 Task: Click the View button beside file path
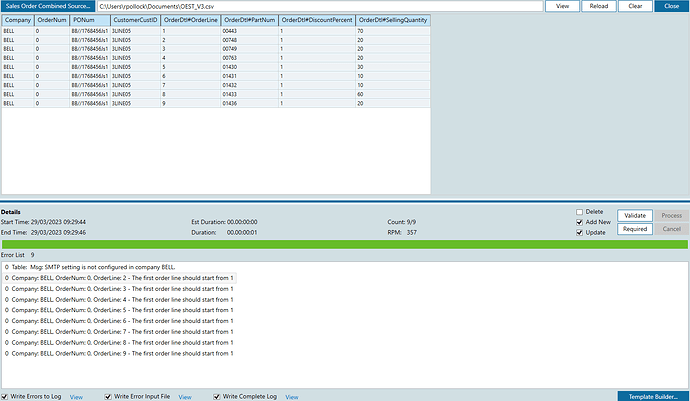(x=562, y=6)
